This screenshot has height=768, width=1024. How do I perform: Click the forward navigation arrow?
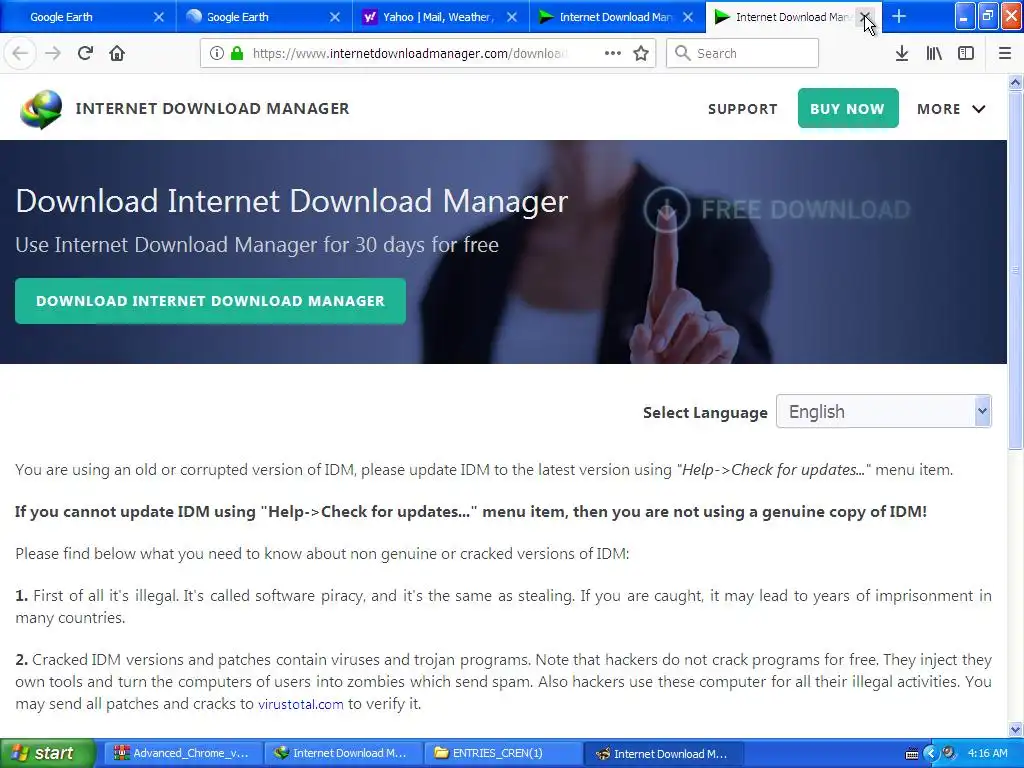point(53,53)
